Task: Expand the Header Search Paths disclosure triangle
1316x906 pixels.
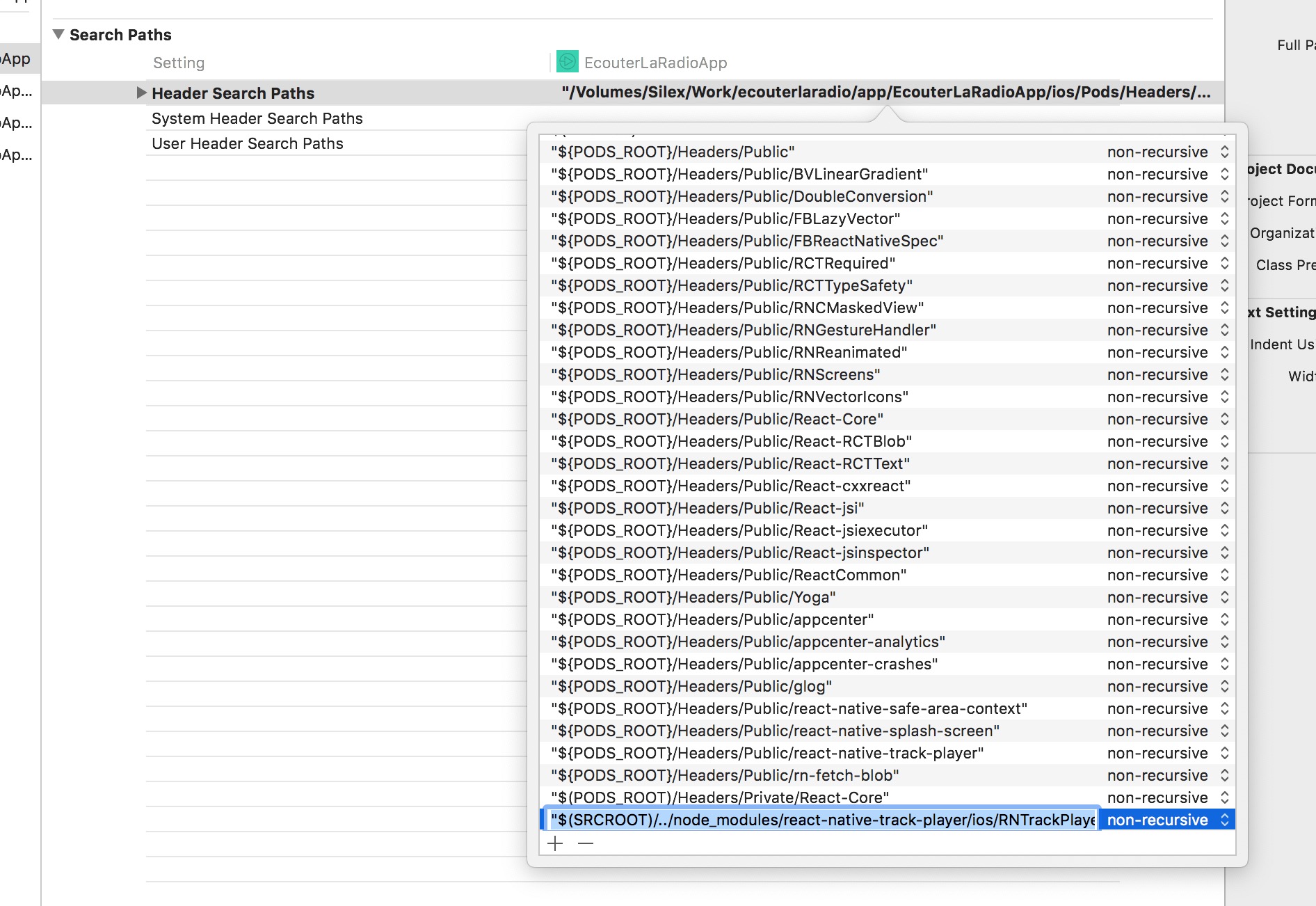Action: tap(141, 93)
